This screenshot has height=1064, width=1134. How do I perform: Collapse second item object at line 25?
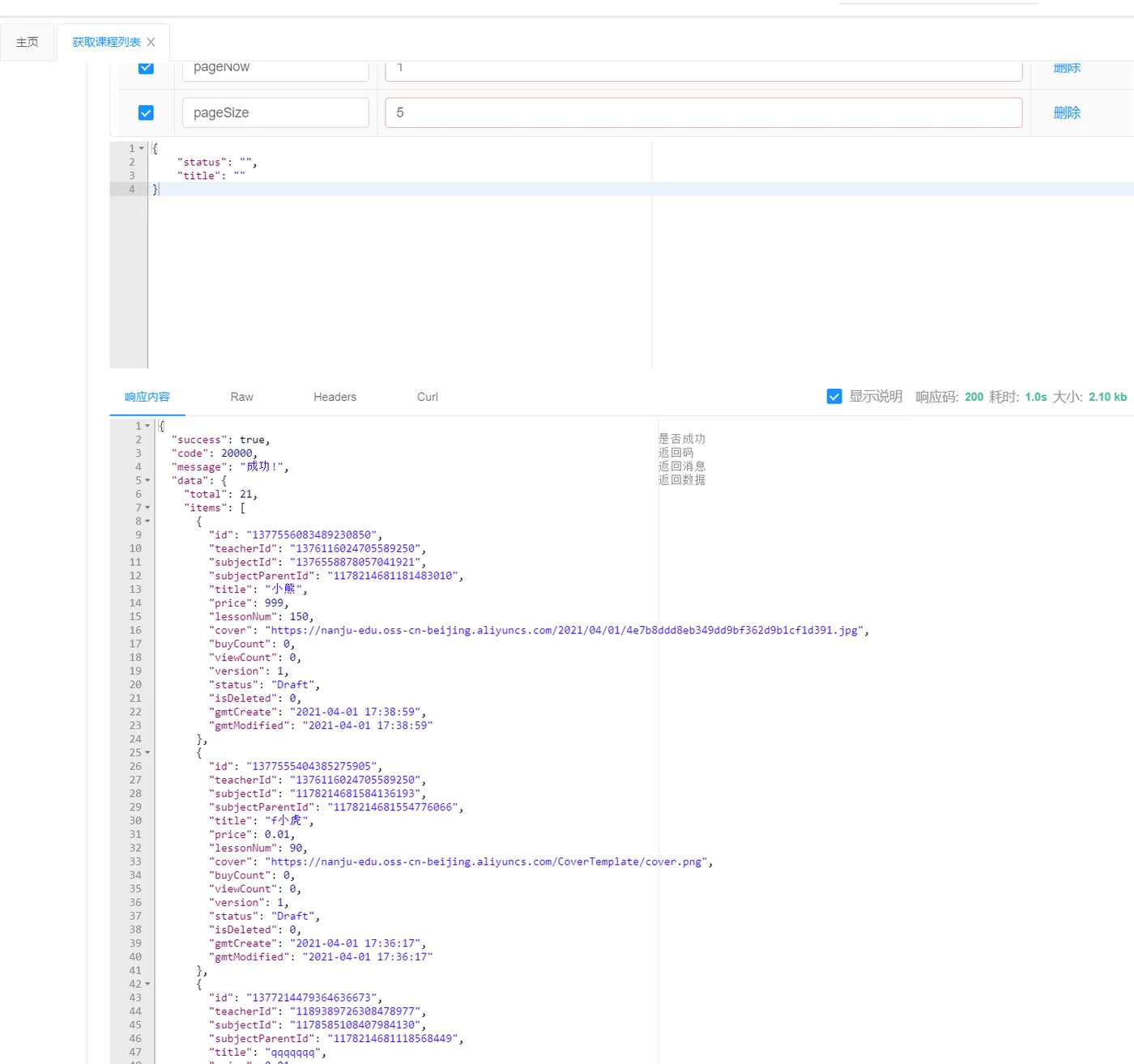tap(147, 753)
